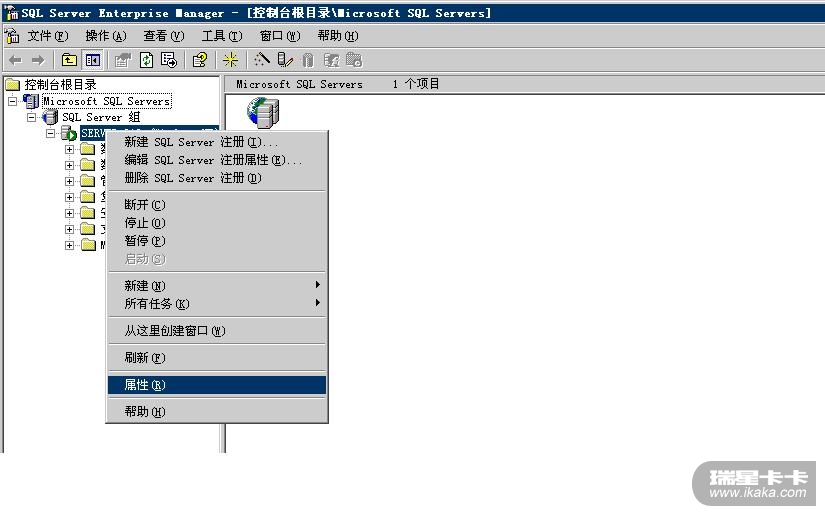Image resolution: width=825 pixels, height=512 pixels.
Task: Click the running server icon with green arrow
Action: 69,133
